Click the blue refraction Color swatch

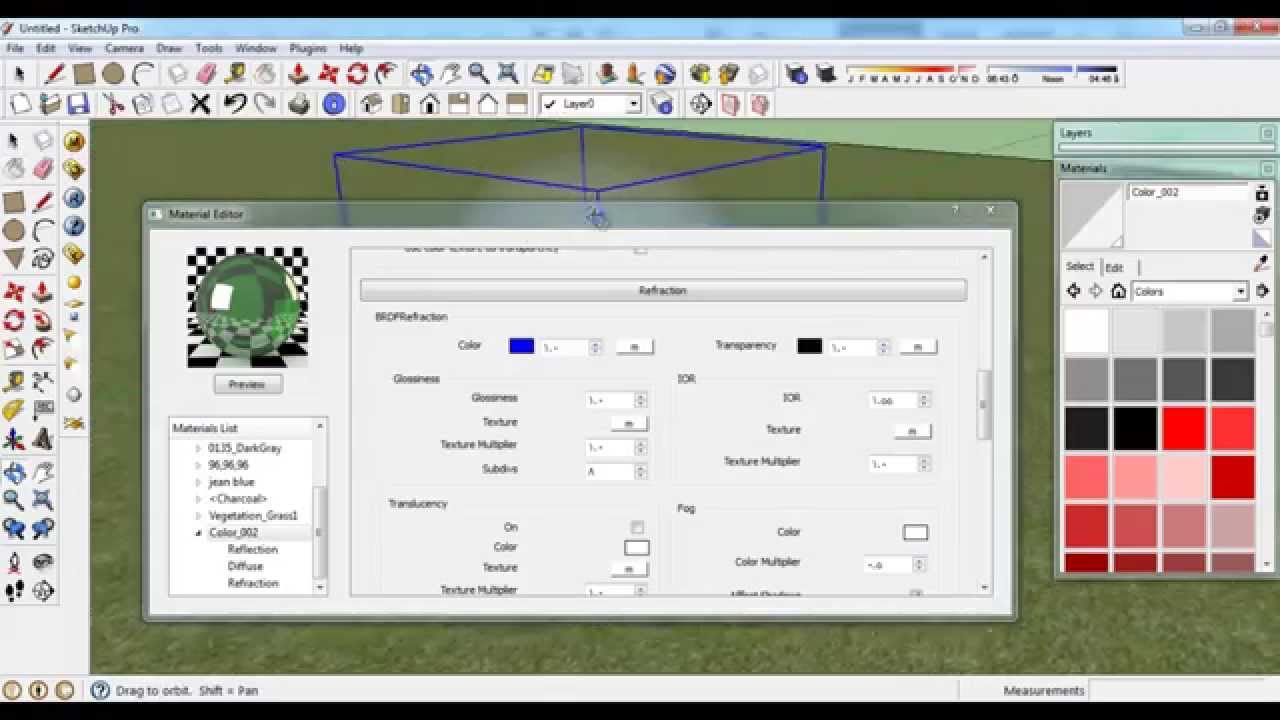521,346
